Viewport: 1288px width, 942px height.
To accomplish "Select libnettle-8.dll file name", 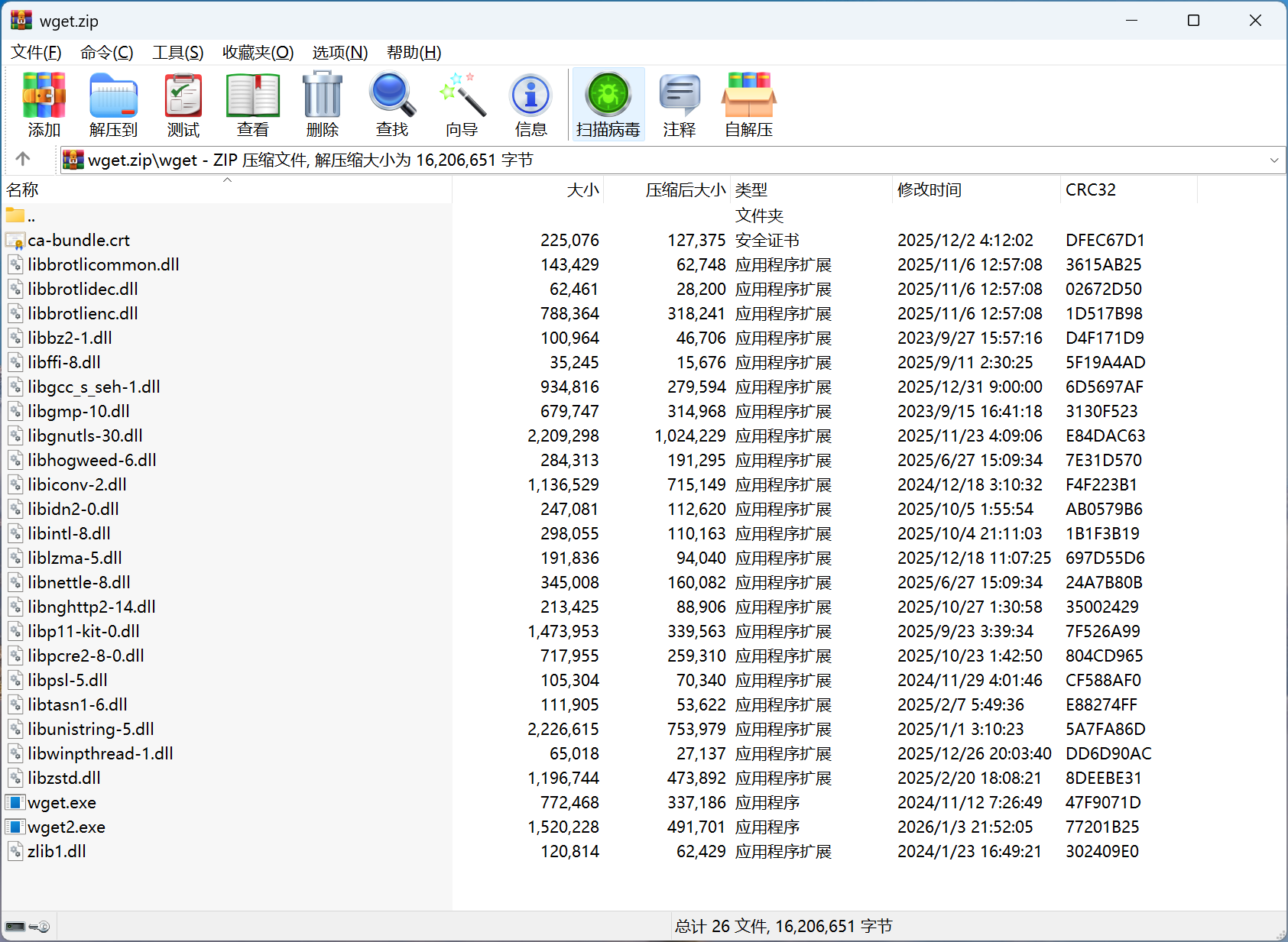I will 79,582.
